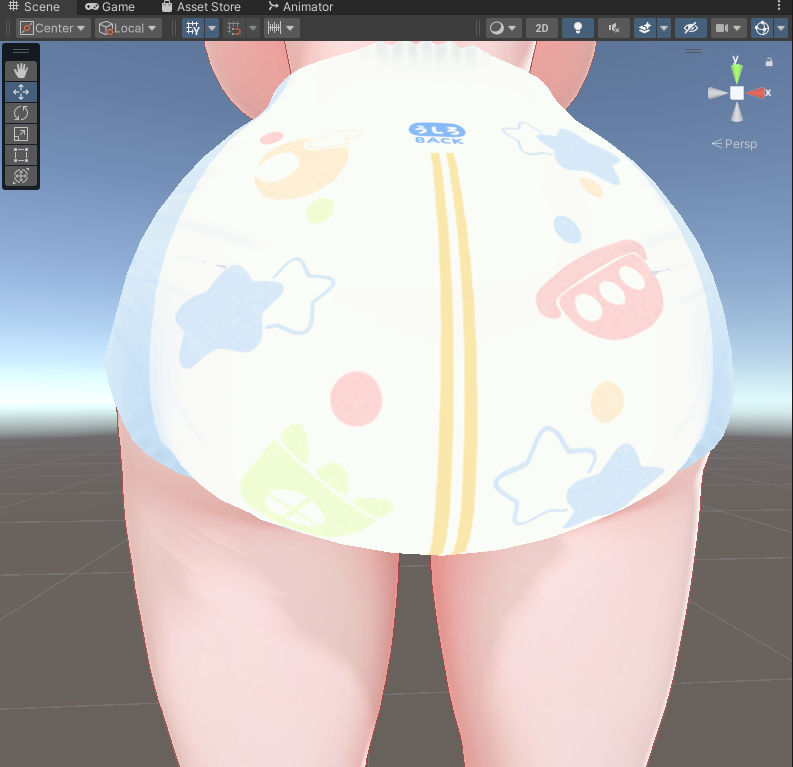Viewport: 793px width, 767px height.
Task: Switch Persp projection label to isometric
Action: click(734, 144)
